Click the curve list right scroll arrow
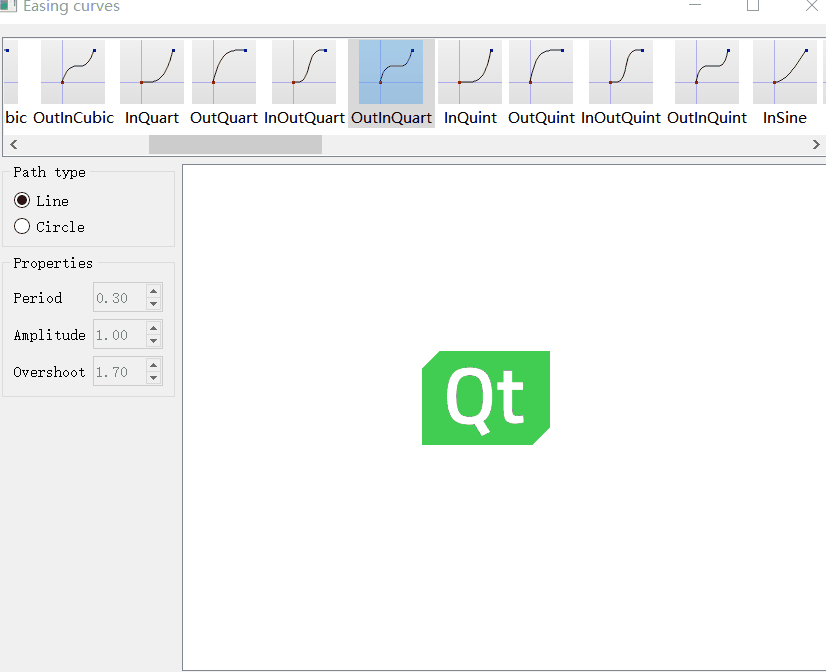Viewport: 826px width, 672px height. click(x=816, y=144)
